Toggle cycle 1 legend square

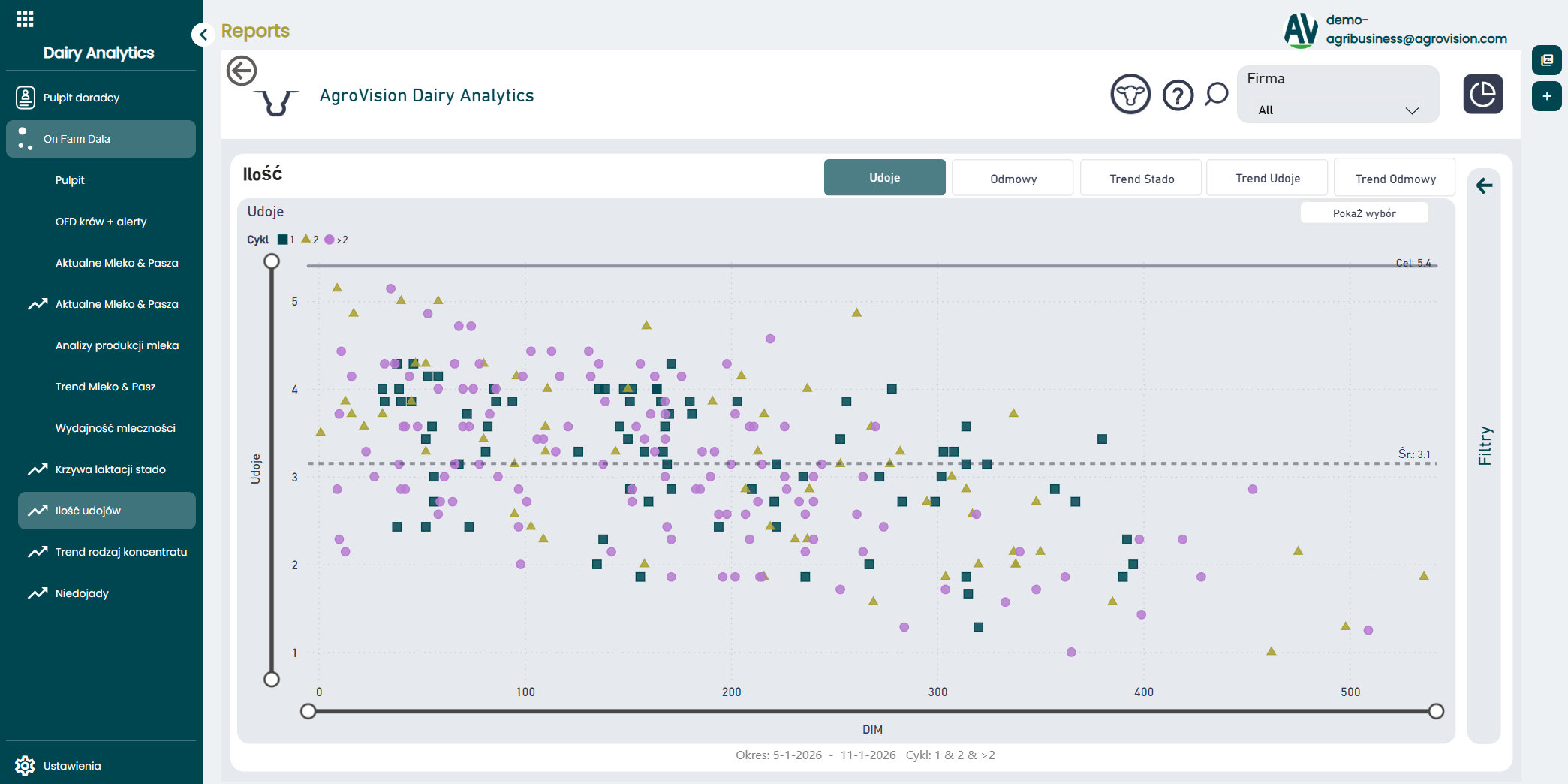(283, 240)
